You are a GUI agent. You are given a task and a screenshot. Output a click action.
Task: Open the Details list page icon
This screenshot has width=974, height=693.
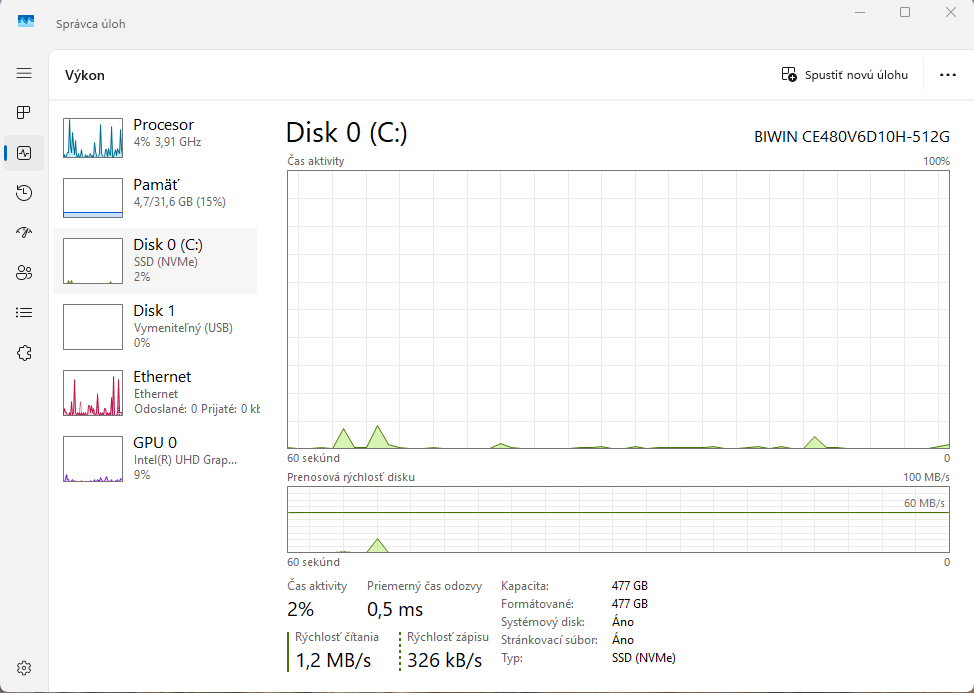24,312
